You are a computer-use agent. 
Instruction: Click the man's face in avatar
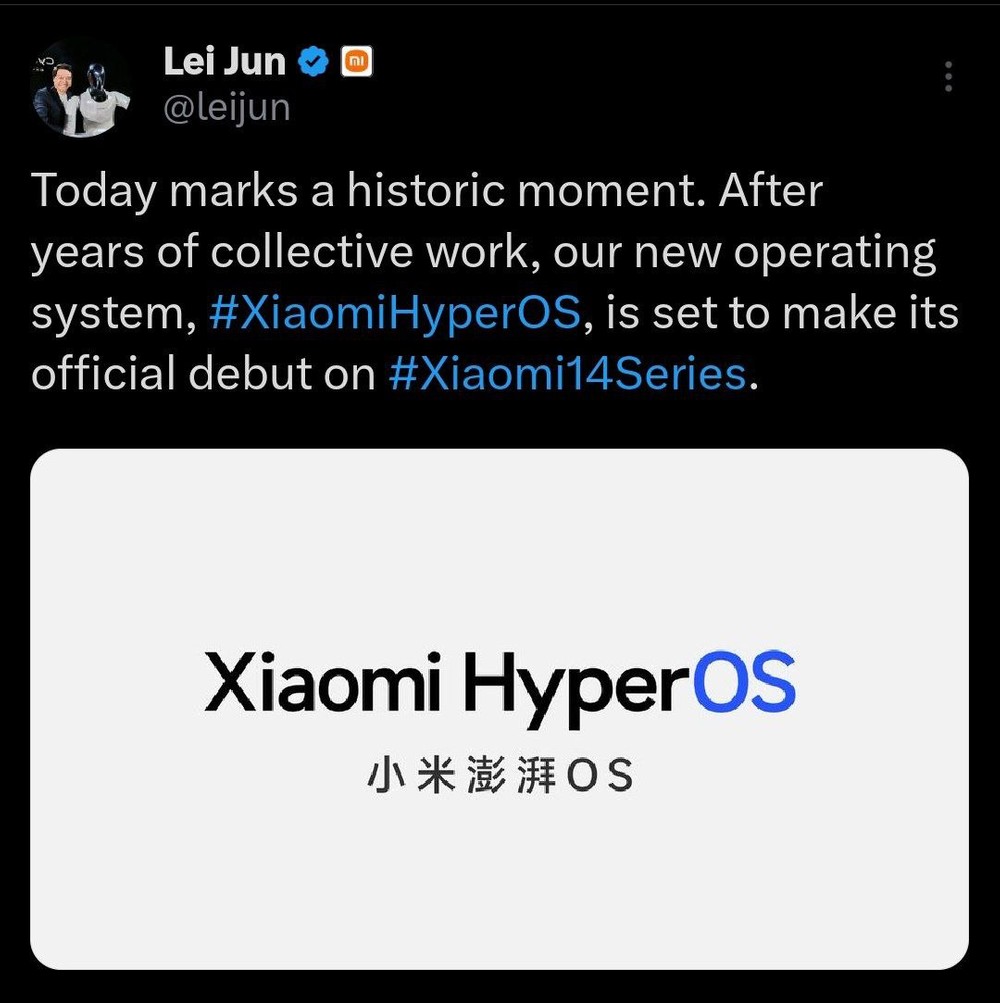(x=60, y=76)
